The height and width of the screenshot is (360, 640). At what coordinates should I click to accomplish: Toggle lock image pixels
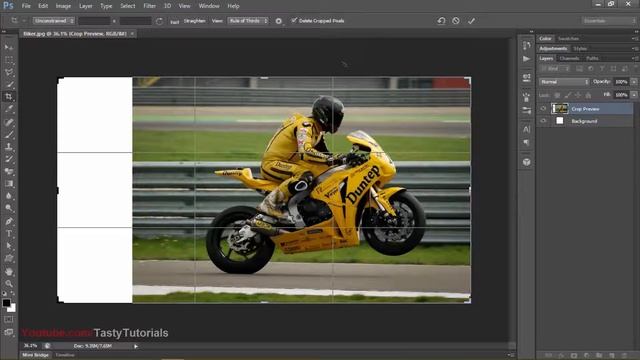(567, 95)
